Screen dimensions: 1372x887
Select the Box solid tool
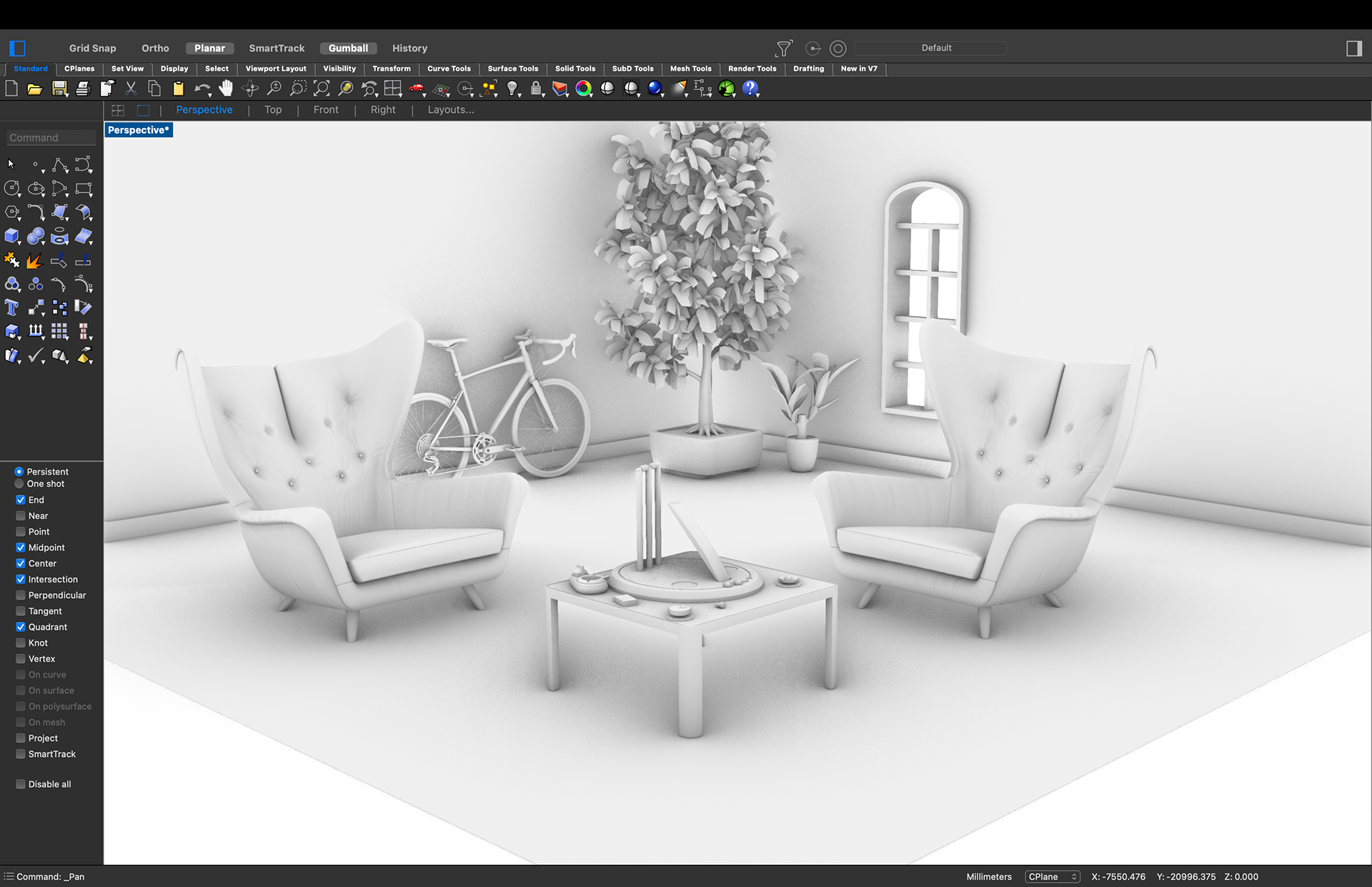tap(11, 236)
